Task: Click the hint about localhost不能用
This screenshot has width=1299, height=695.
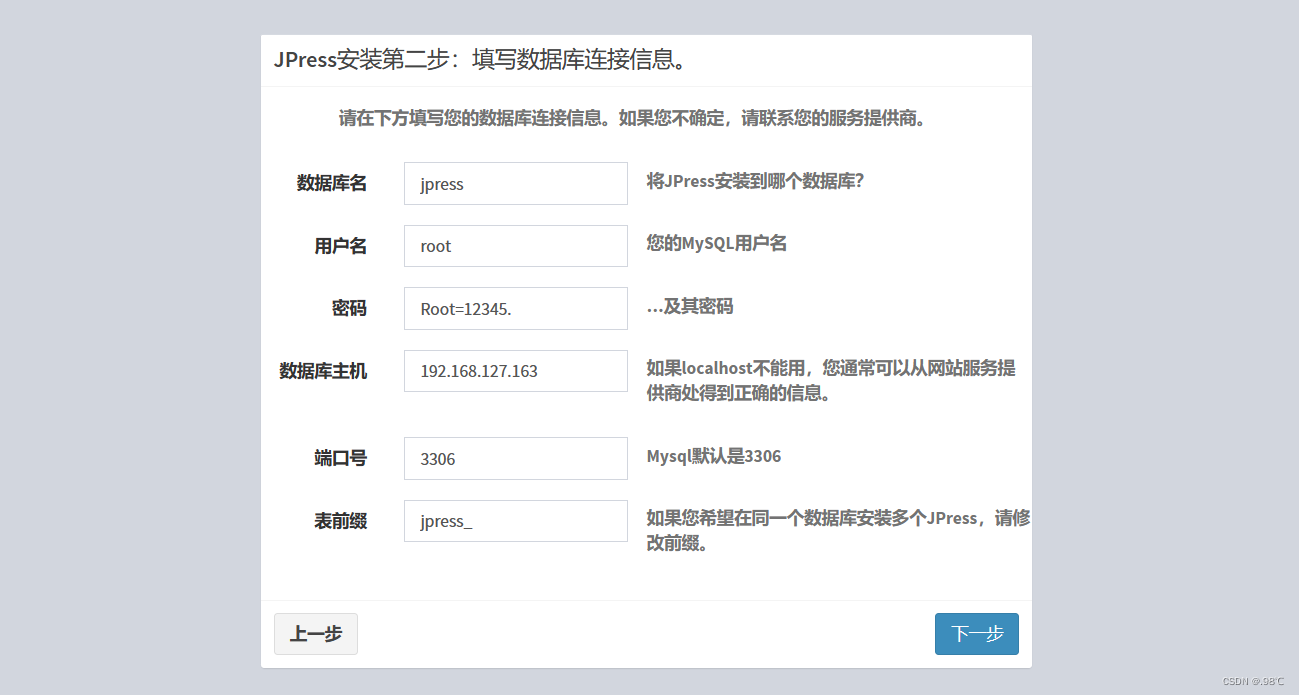Action: (831, 381)
